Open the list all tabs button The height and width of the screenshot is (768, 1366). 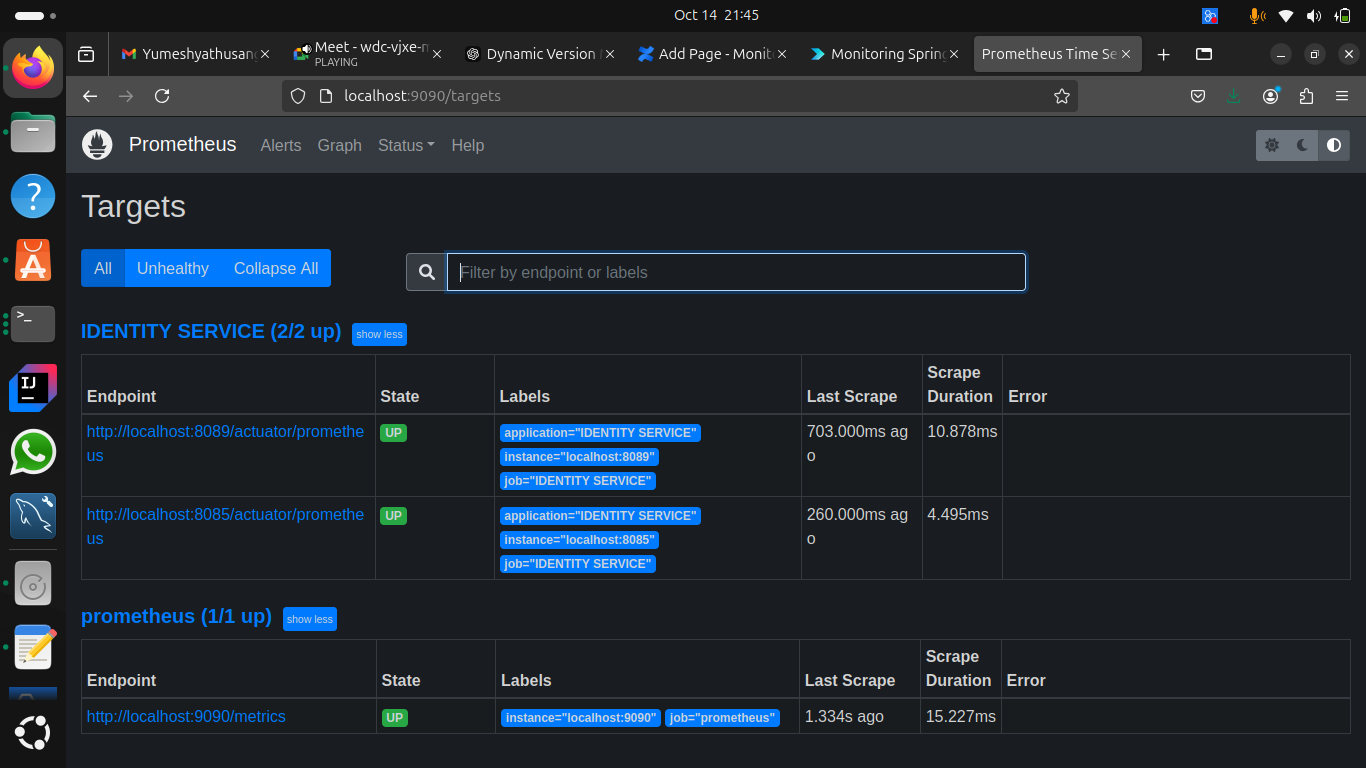(1204, 54)
